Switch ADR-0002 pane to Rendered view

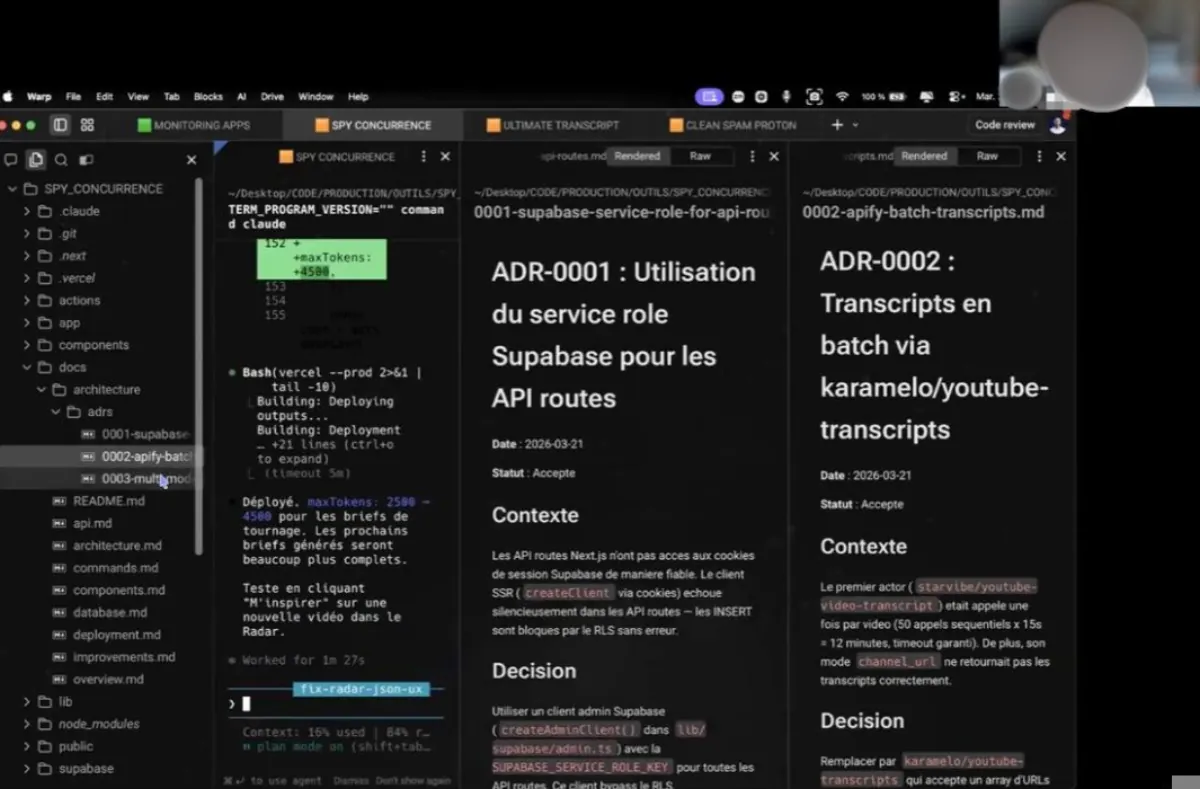click(x=924, y=156)
